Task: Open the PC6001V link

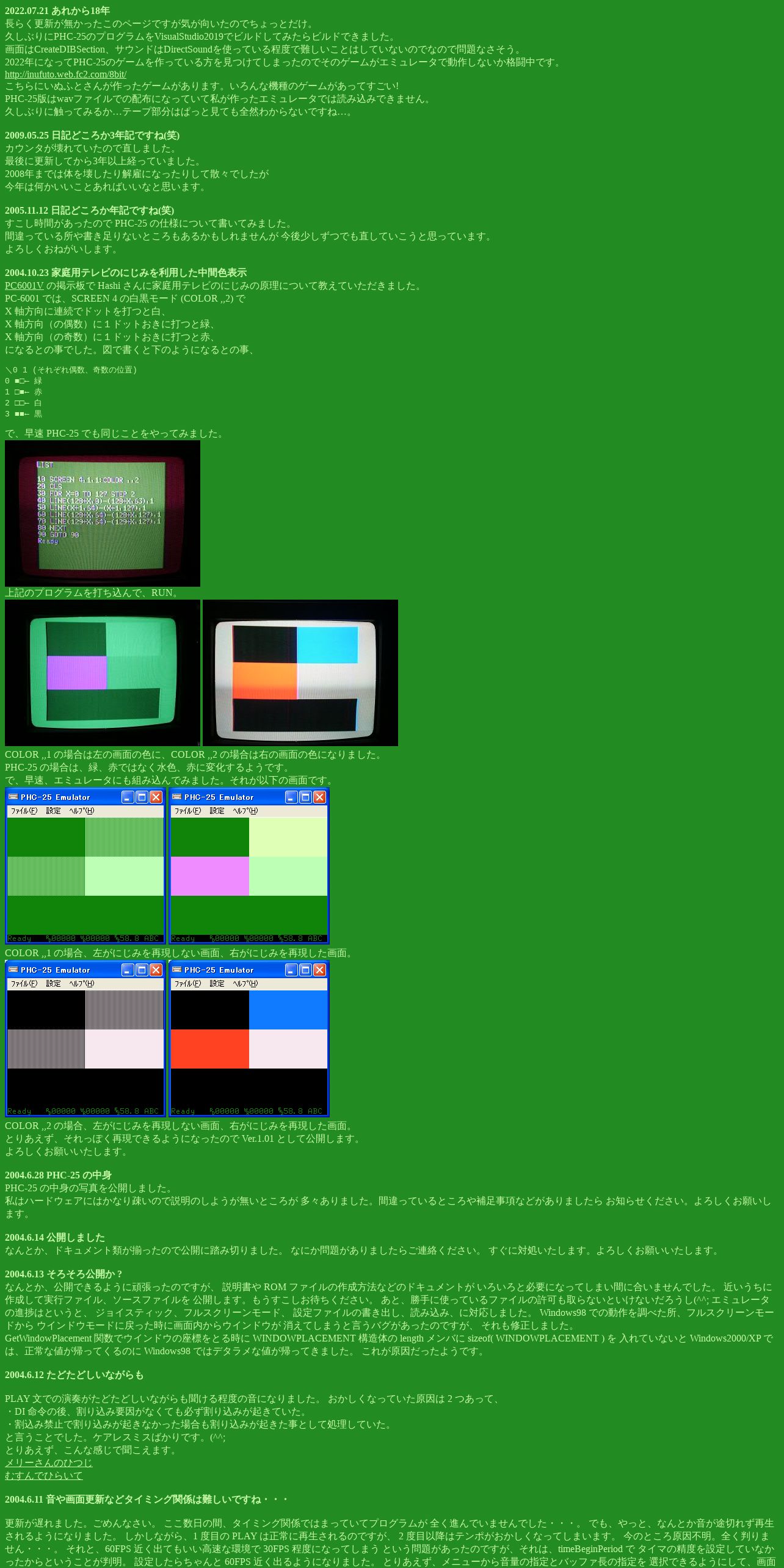Action: pyautogui.click(x=24, y=286)
